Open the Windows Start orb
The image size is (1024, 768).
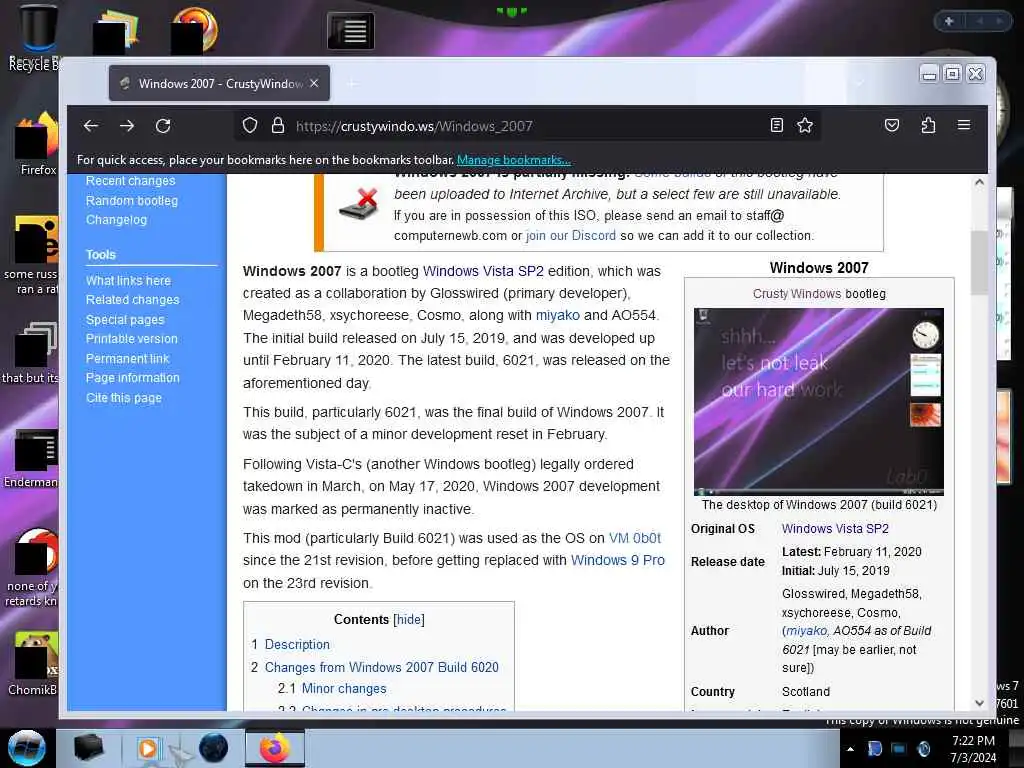(26, 748)
